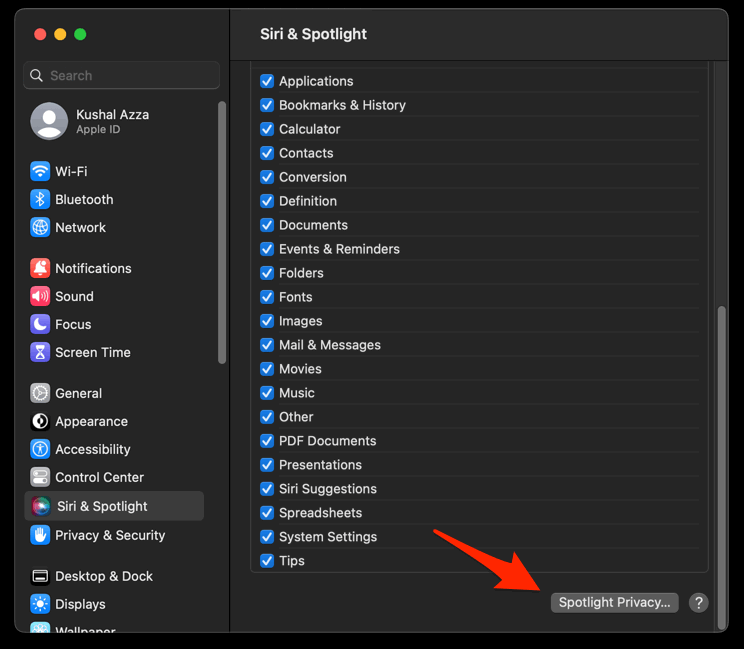Disable Calculator search results
The width and height of the screenshot is (744, 649).
[x=267, y=129]
